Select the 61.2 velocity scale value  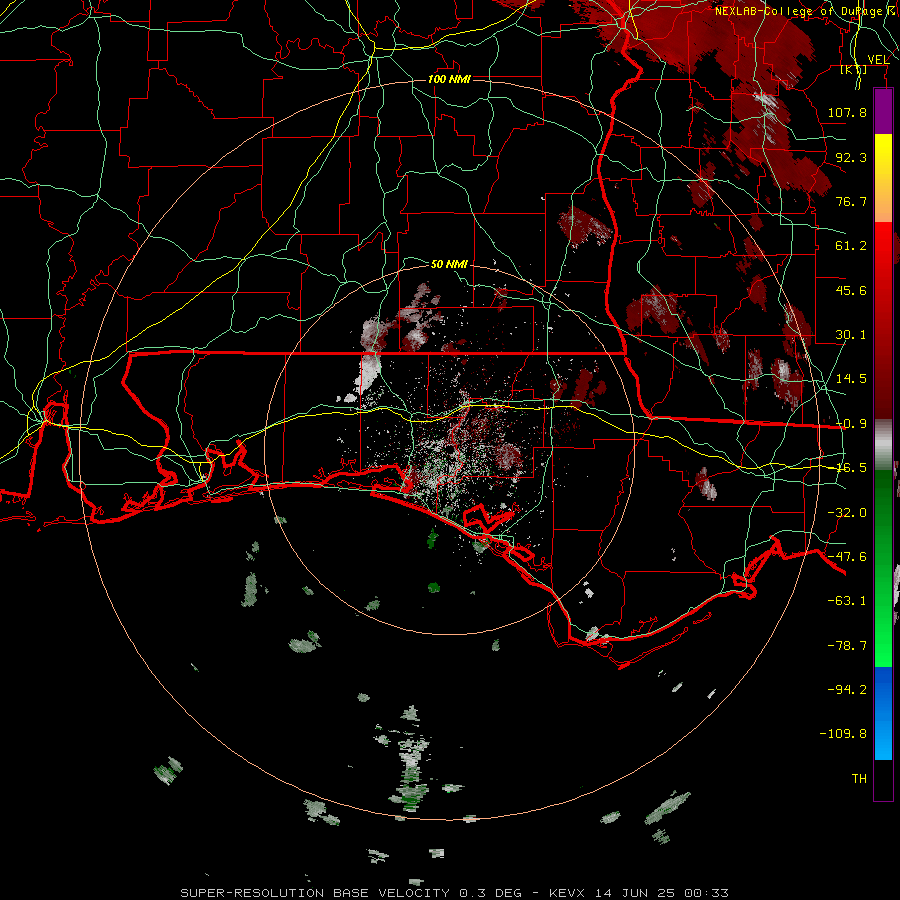coord(851,246)
